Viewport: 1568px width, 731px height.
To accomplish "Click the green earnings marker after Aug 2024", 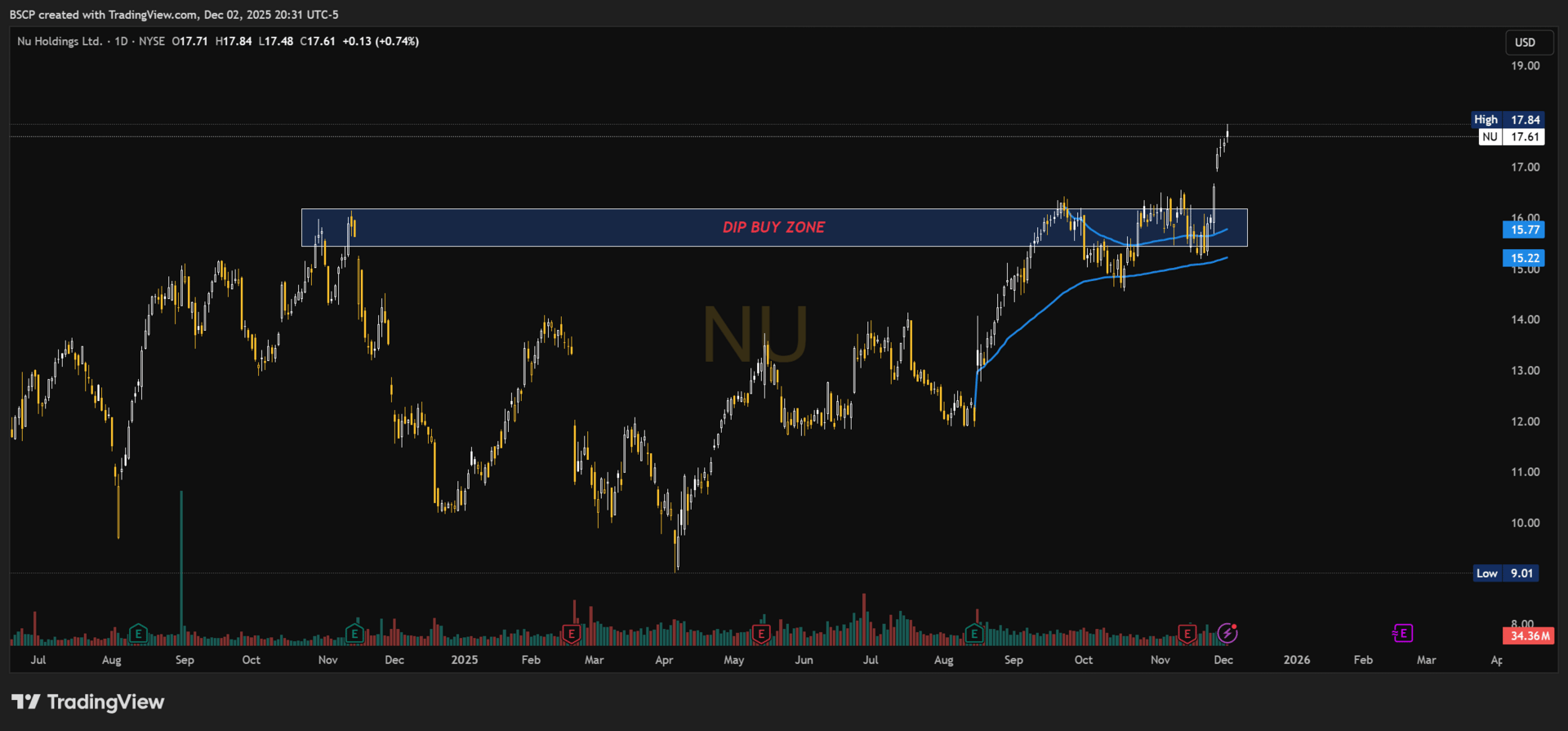I will 138,633.
